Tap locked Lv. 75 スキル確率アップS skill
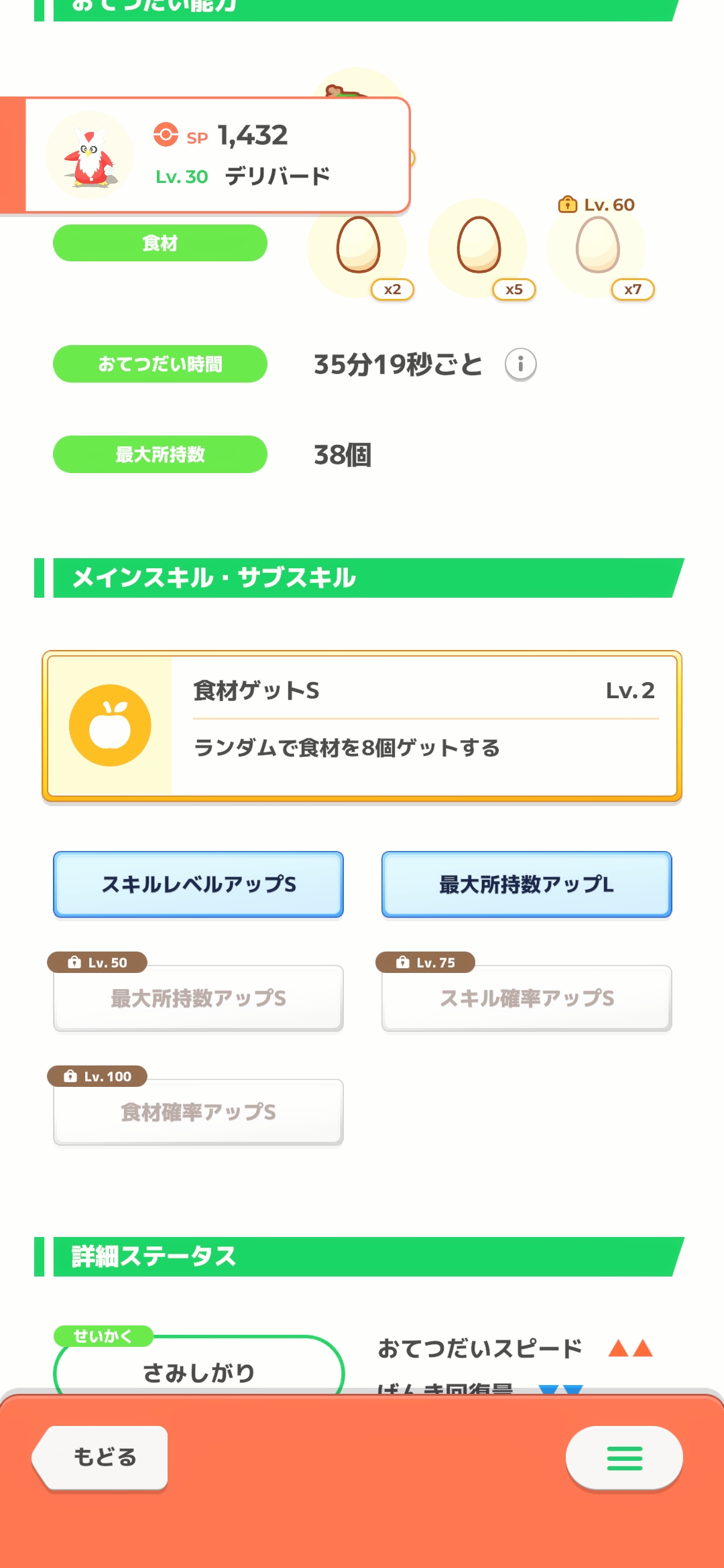724x1568 pixels. 526,998
